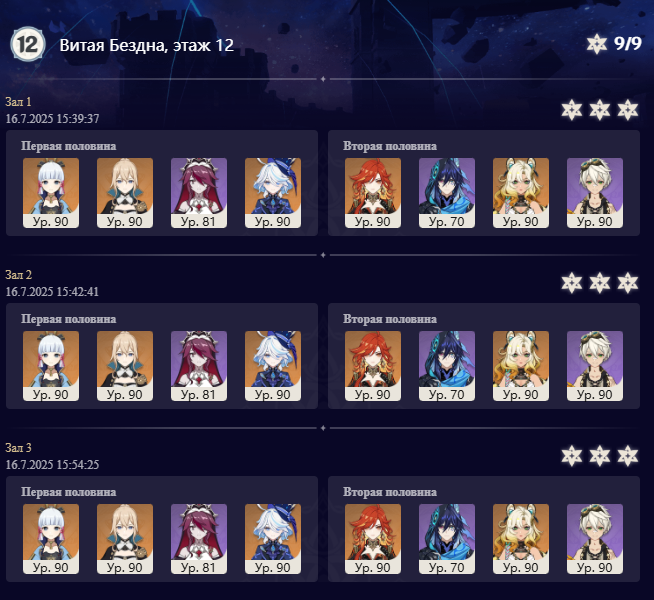The height and width of the screenshot is (600, 654).
Task: Select orange-haired character in Зал 1 second half
Action: [373, 193]
